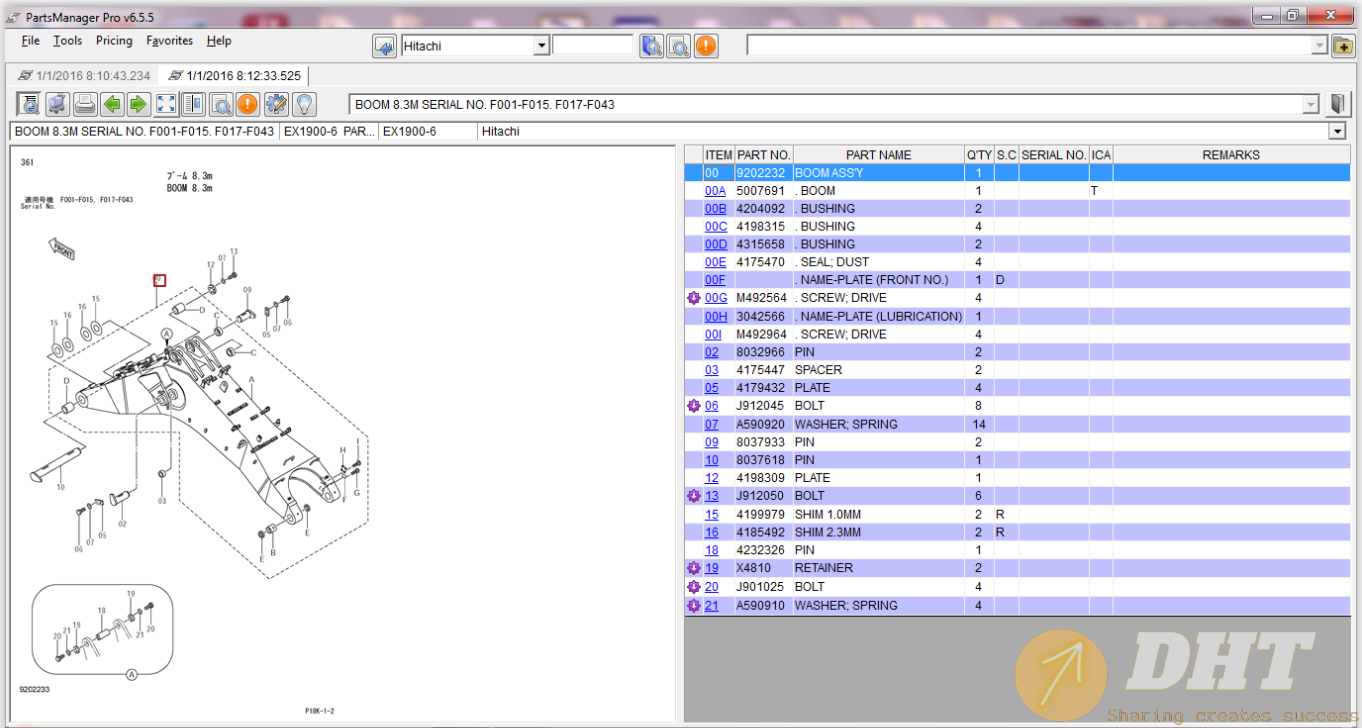
Task: Click the purple gear icon beside item 00G
Action: (x=693, y=298)
